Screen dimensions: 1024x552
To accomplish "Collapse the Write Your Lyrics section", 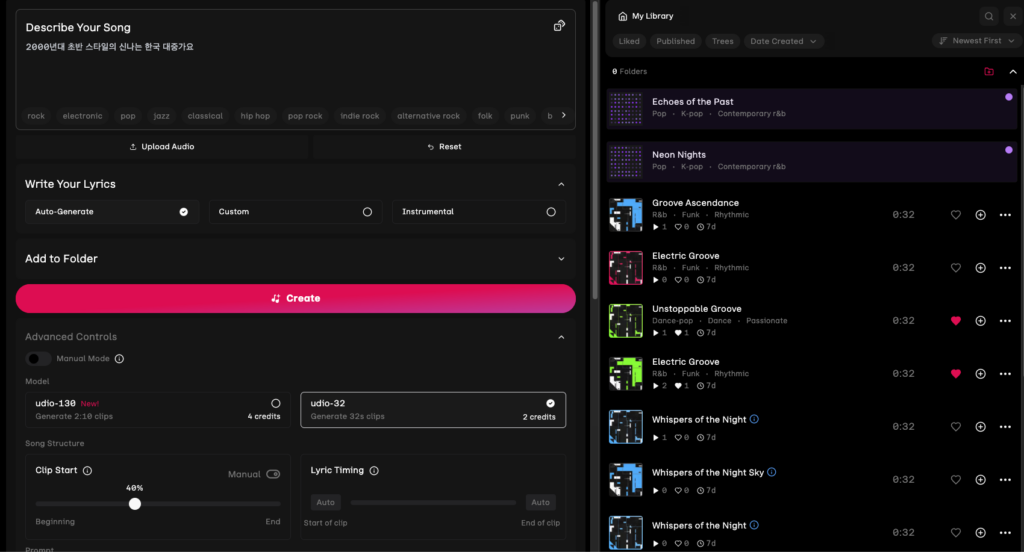I will point(561,184).
